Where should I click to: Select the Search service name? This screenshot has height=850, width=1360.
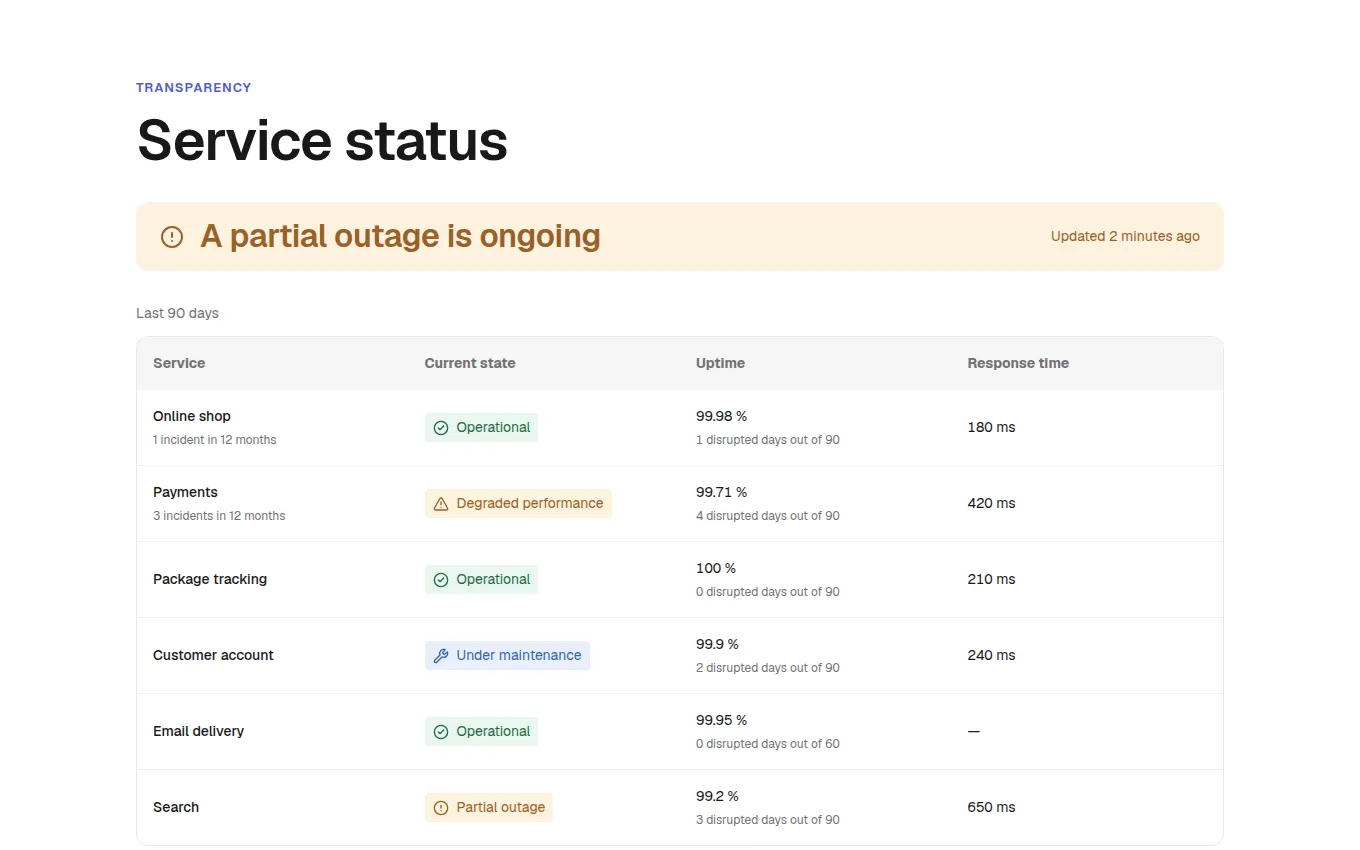pyautogui.click(x=176, y=807)
